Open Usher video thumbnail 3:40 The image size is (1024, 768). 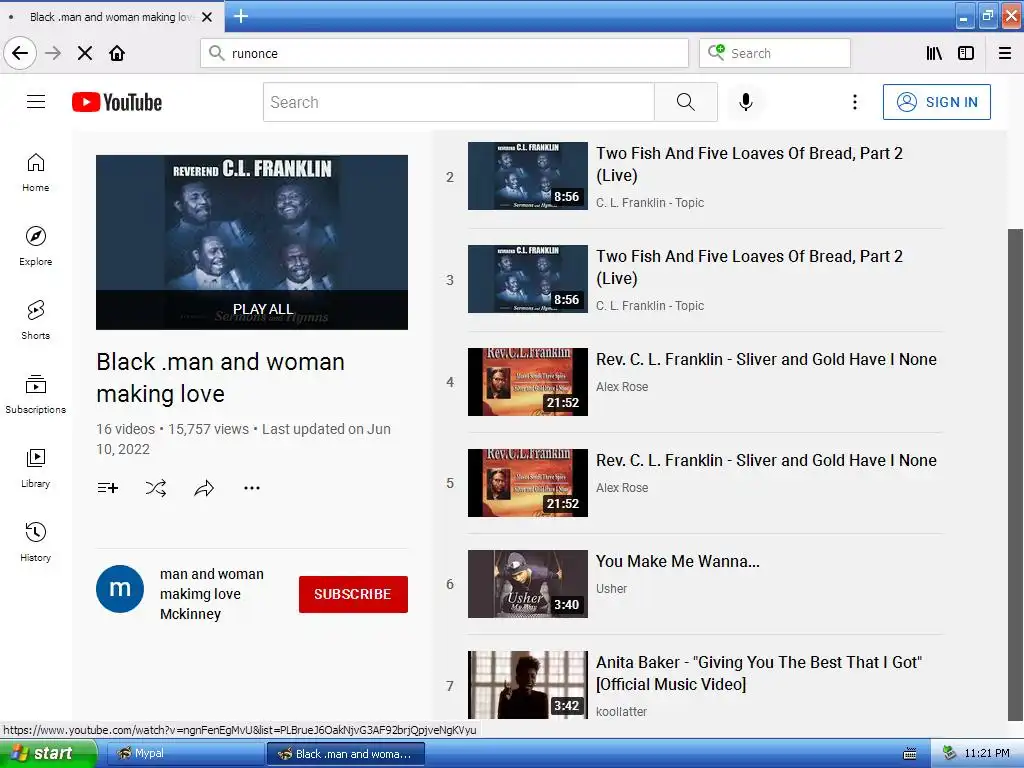[528, 584]
